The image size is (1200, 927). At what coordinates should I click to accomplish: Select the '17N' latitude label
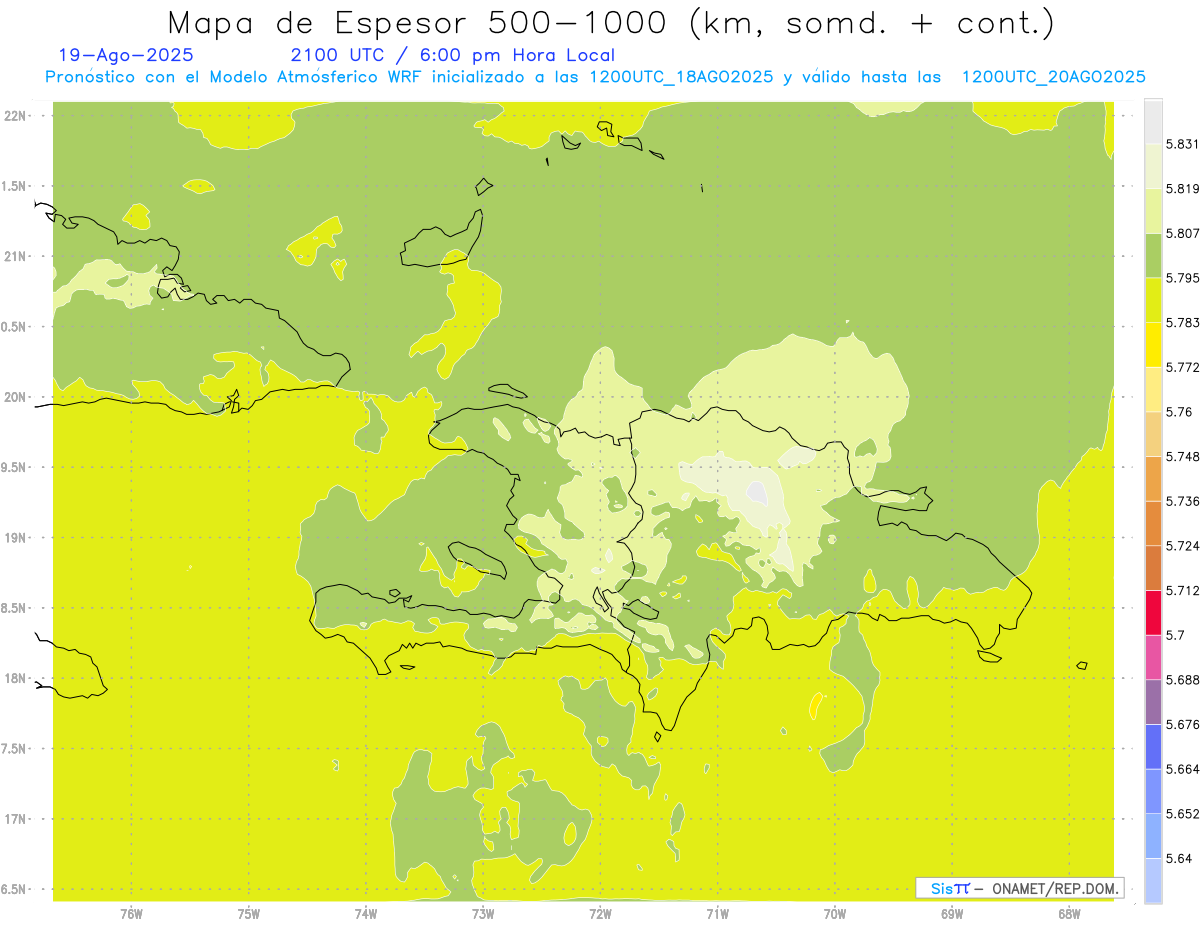[15, 819]
